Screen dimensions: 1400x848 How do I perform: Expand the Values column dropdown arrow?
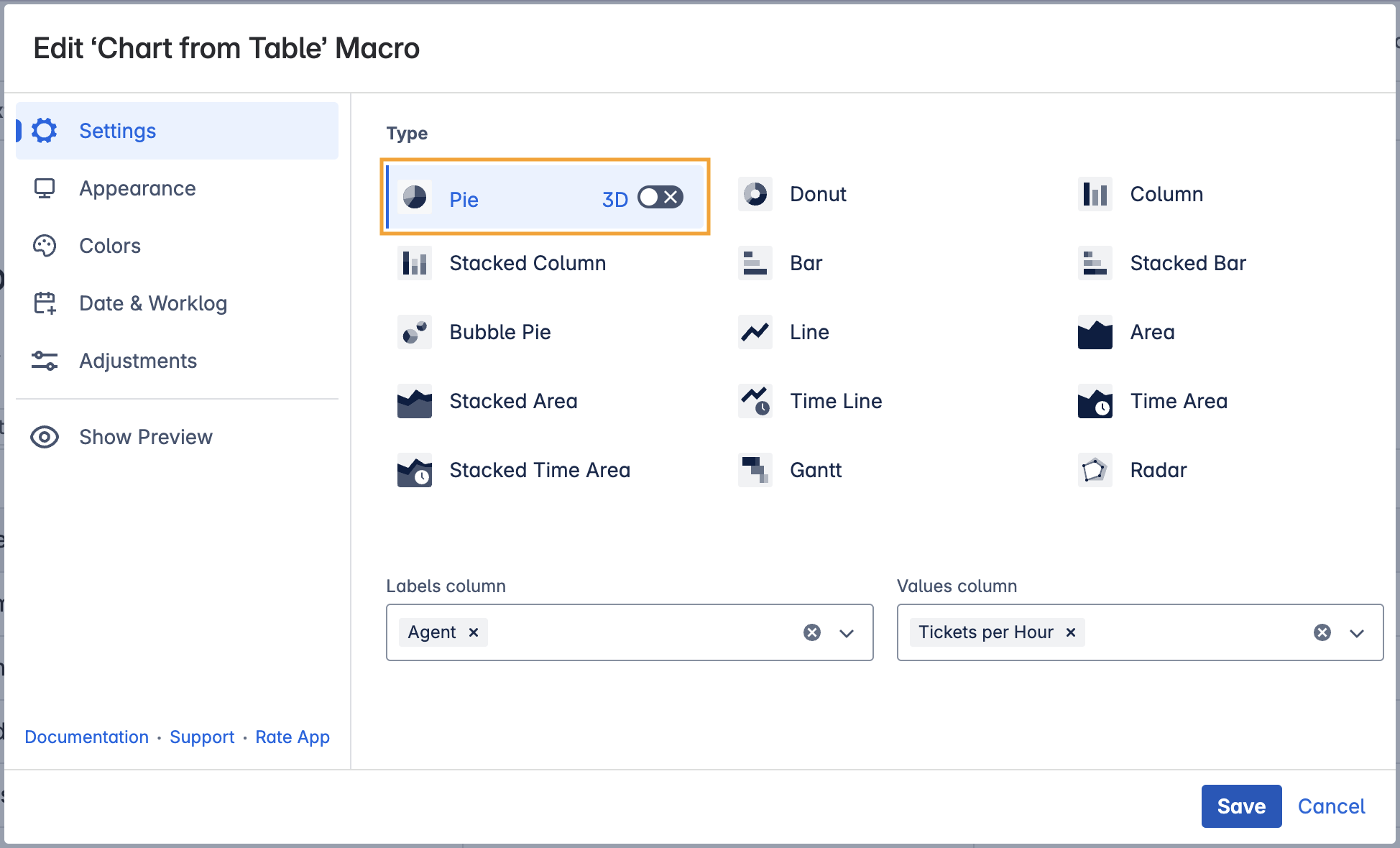1357,633
